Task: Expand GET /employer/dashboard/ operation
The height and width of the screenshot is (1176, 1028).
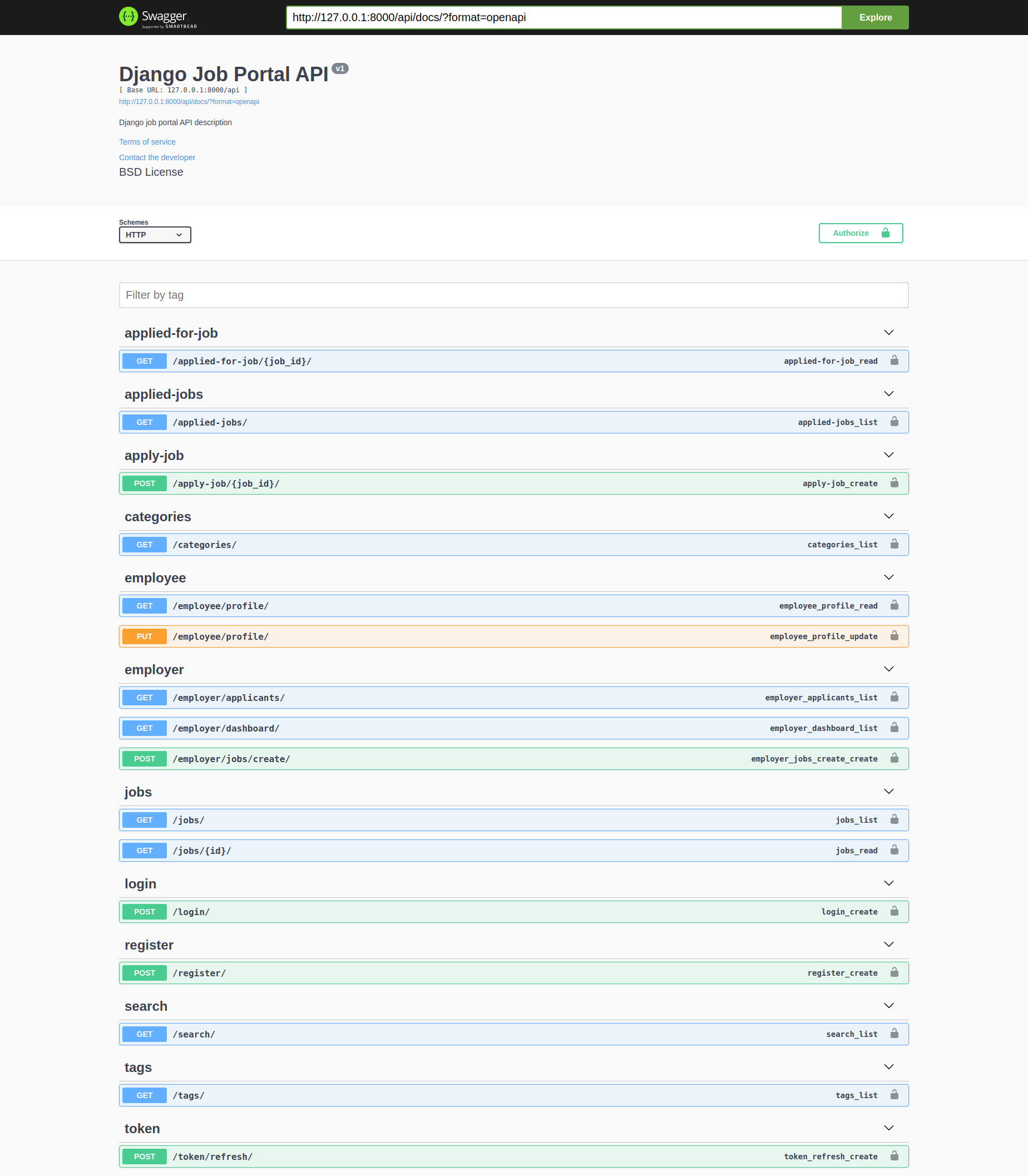Action: point(513,728)
